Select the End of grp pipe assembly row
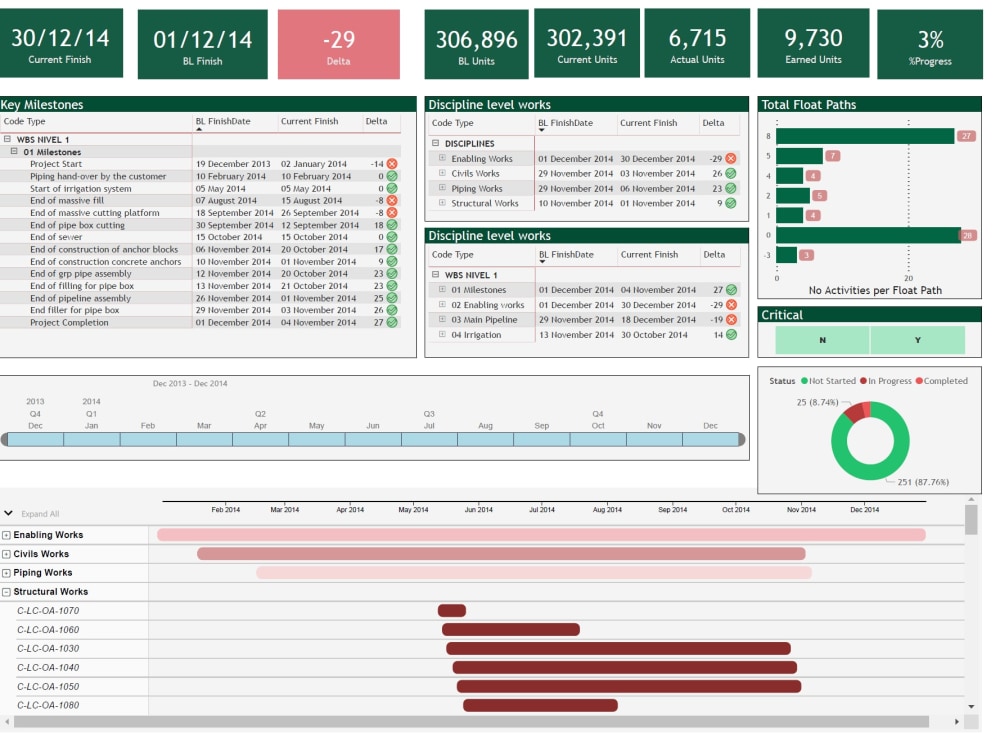 click(x=200, y=274)
